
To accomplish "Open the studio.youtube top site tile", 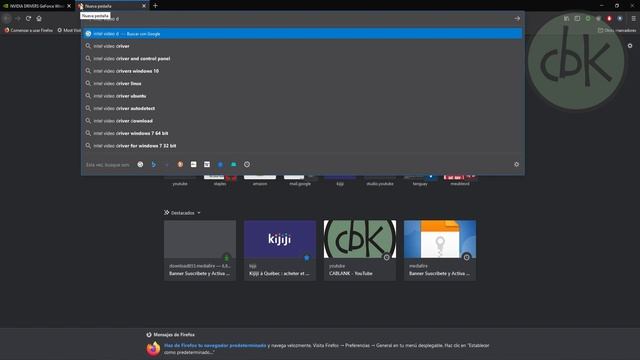I will pyautogui.click(x=380, y=181).
